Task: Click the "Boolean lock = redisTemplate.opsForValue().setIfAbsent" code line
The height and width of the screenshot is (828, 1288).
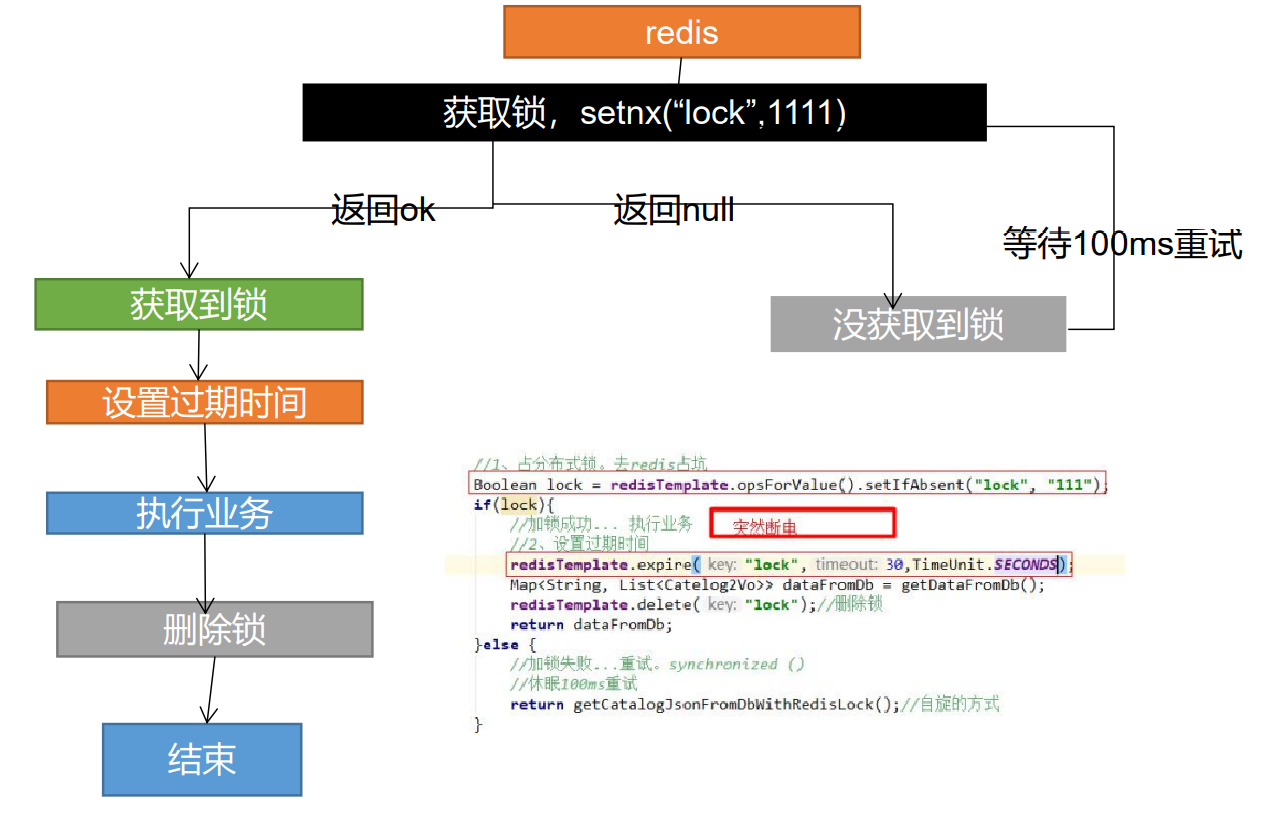Action: [x=791, y=484]
